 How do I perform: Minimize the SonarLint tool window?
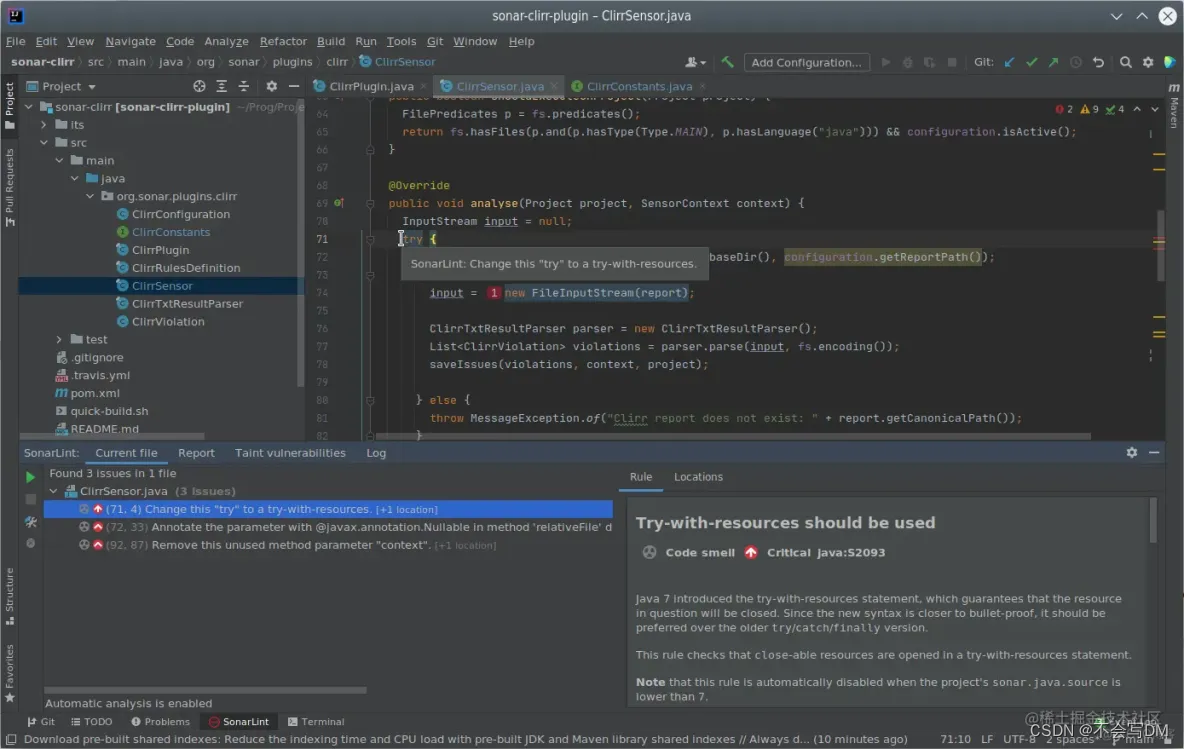[1154, 452]
